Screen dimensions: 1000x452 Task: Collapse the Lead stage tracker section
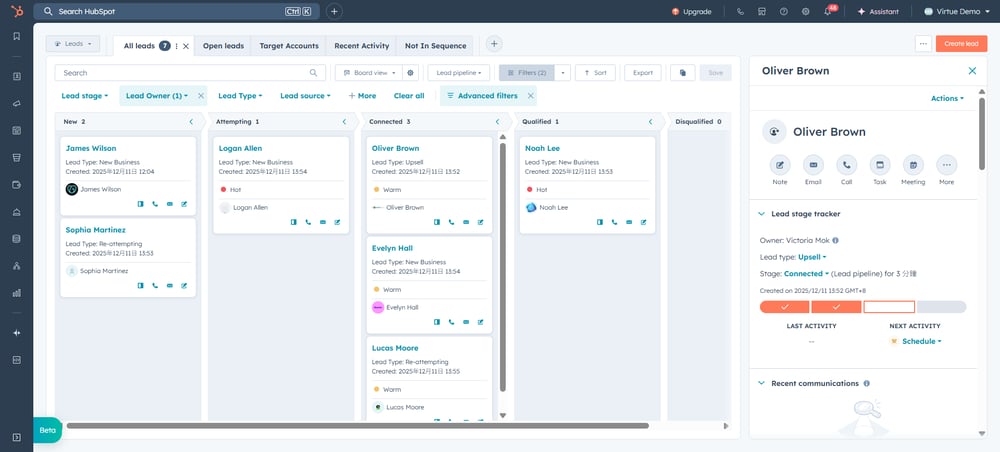click(760, 214)
